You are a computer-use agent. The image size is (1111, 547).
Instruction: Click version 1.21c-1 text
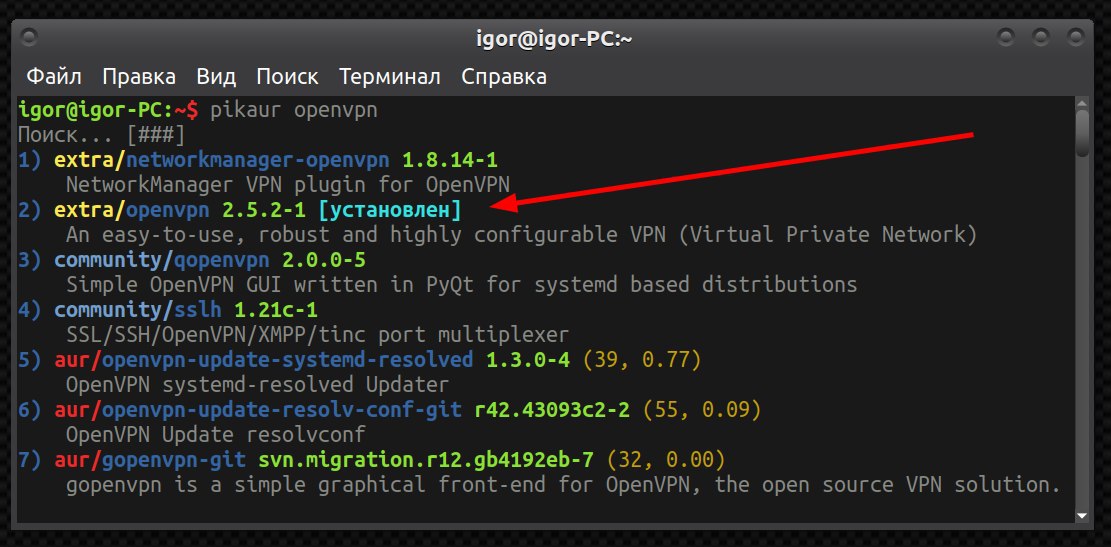(x=276, y=310)
